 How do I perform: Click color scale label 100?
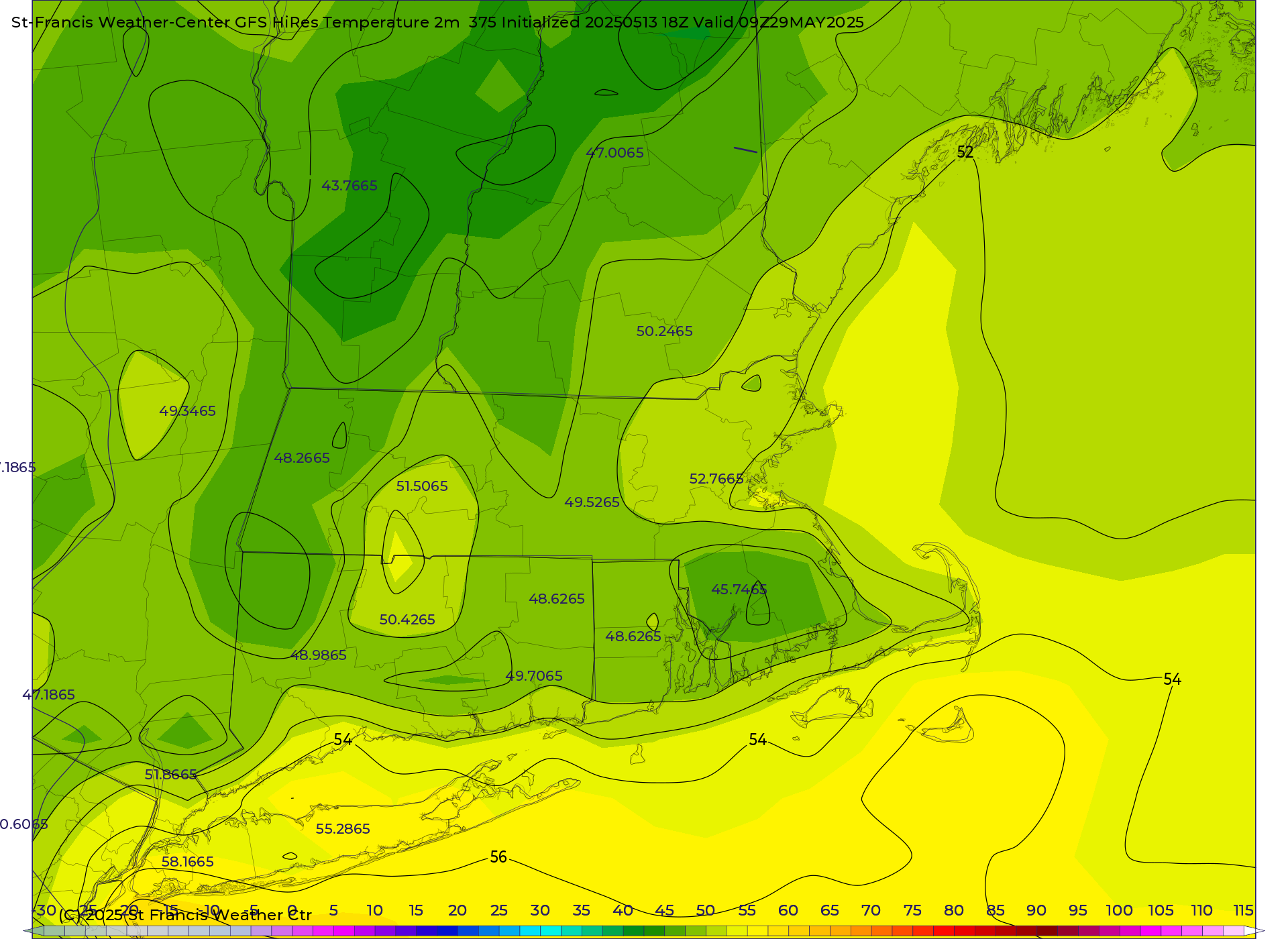click(1120, 911)
